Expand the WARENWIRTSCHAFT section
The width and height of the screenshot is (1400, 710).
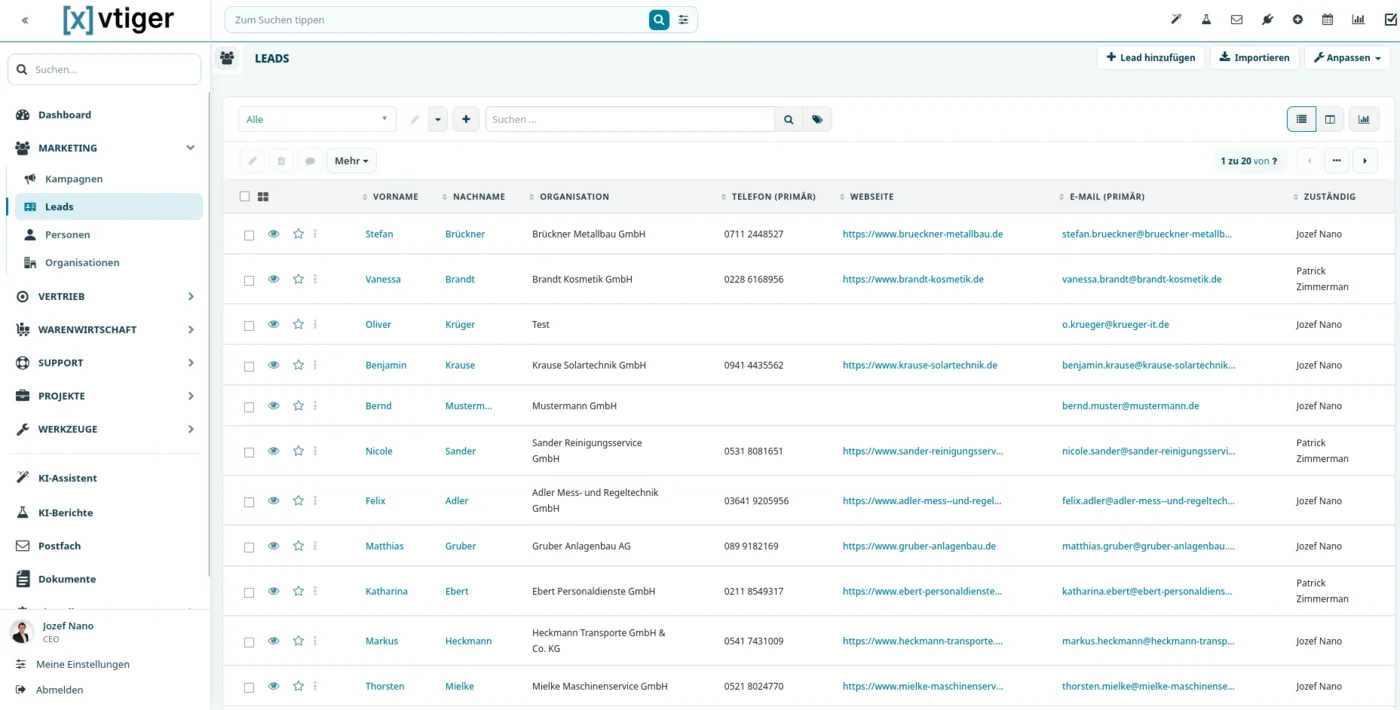point(190,330)
